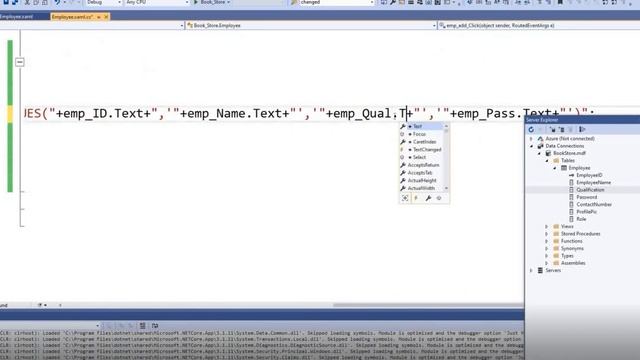The height and width of the screenshot is (360, 640).
Task: Select Focus in IntelliSense list
Action: point(421,134)
